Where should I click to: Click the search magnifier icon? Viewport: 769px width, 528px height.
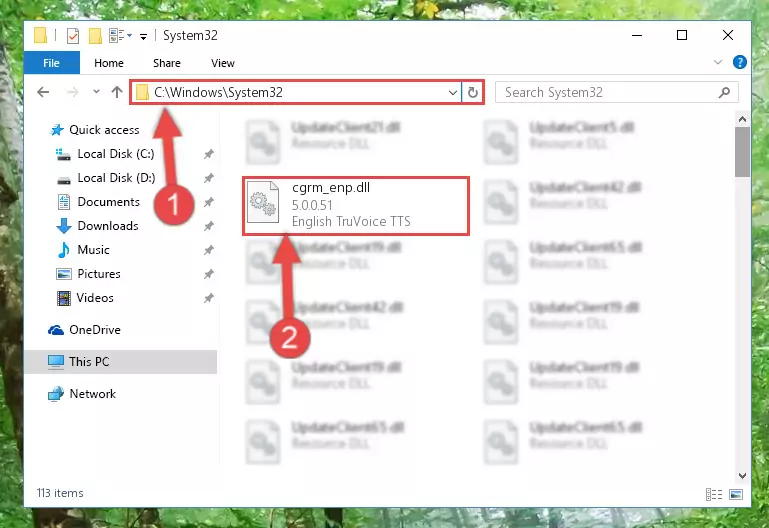[724, 92]
